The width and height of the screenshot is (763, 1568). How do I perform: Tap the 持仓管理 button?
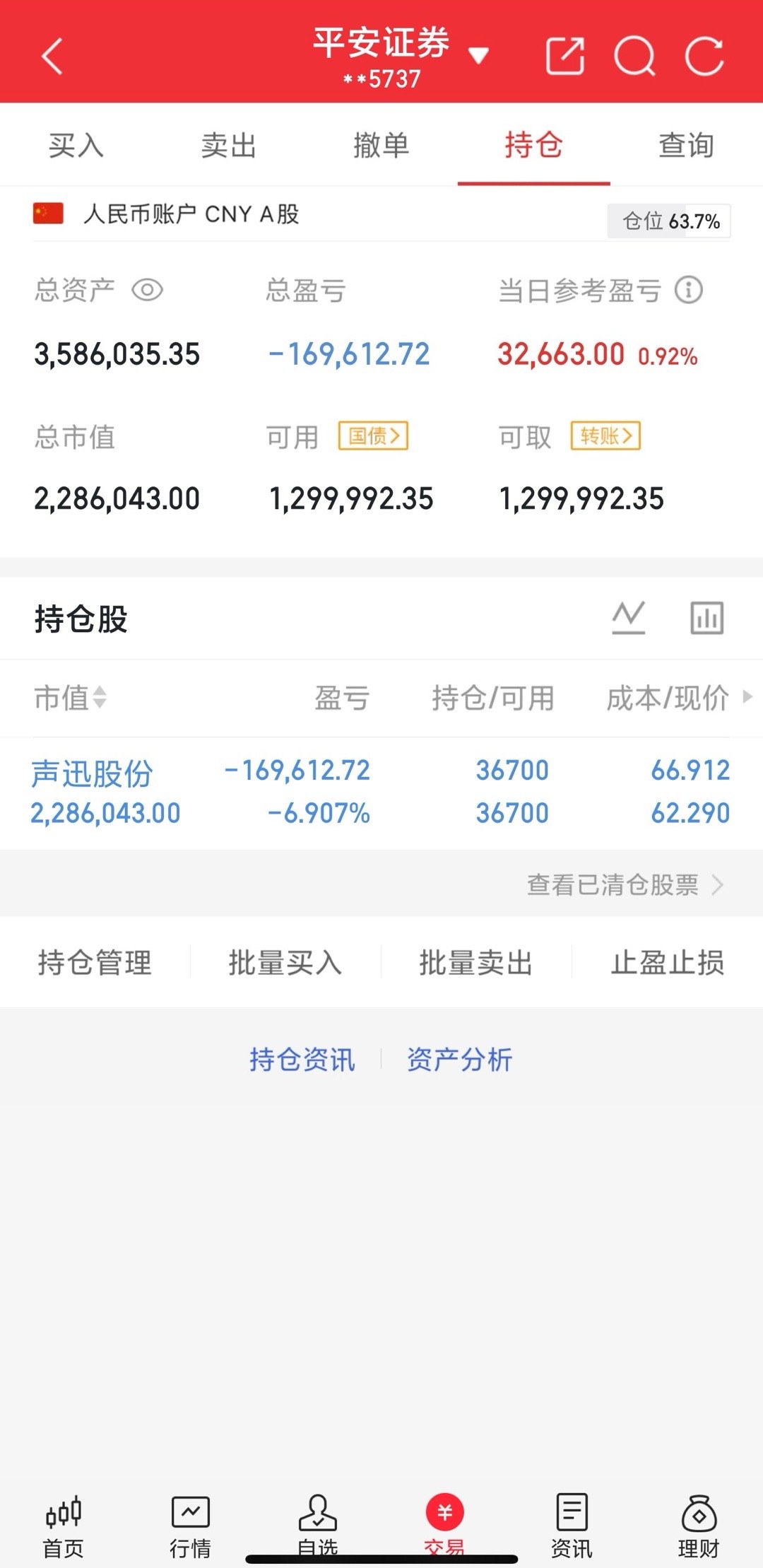(95, 963)
